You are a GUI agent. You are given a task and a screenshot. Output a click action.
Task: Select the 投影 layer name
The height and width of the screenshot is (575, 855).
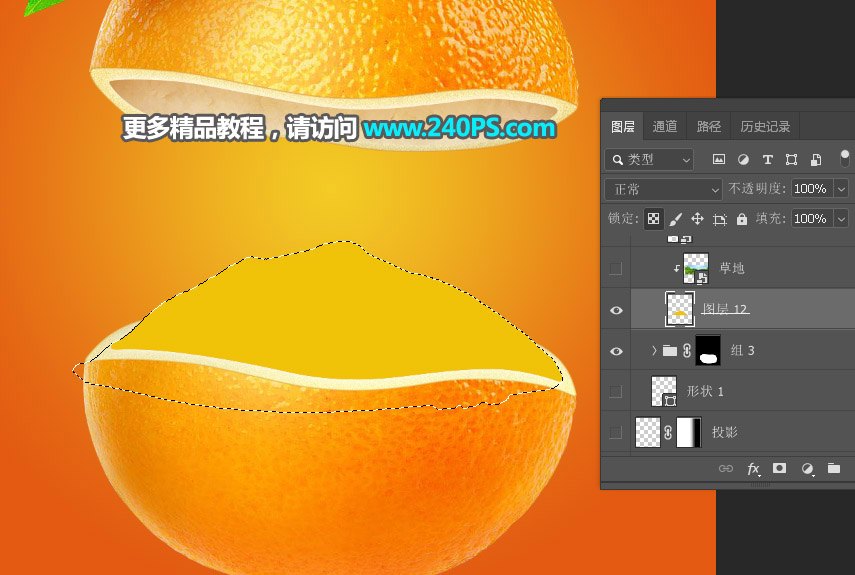point(725,432)
